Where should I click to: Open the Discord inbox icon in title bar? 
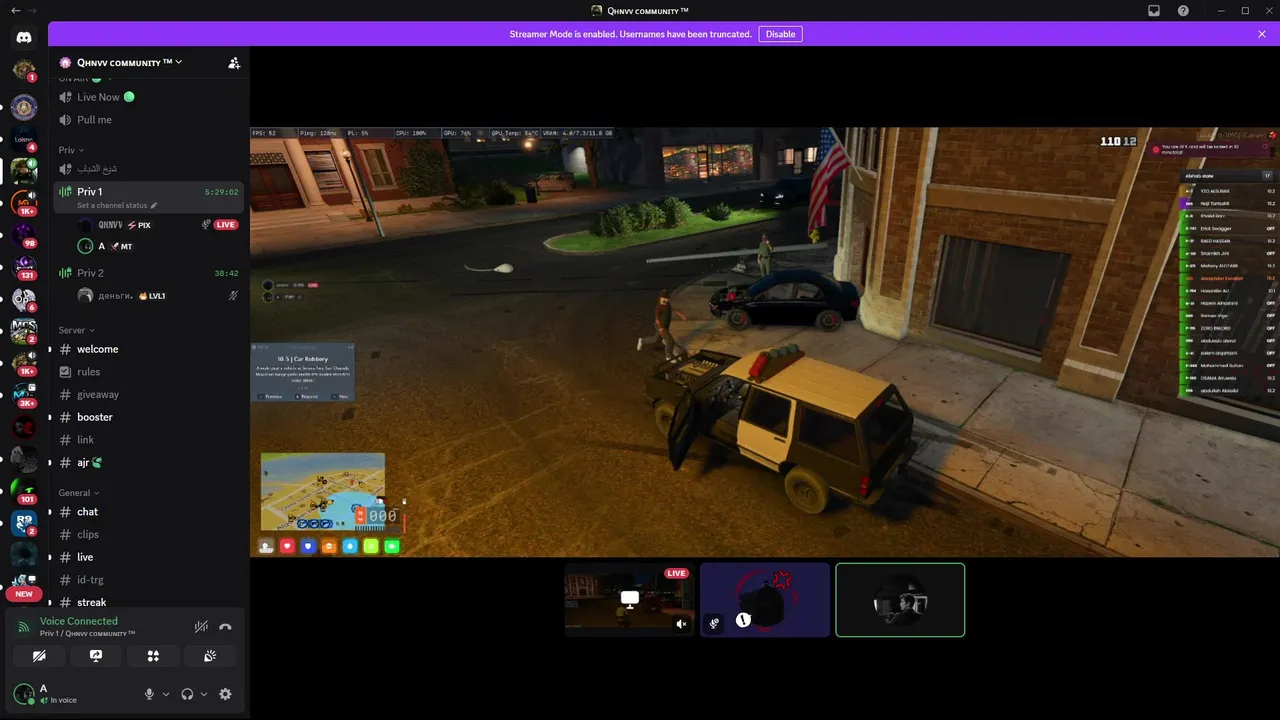coord(1154,11)
